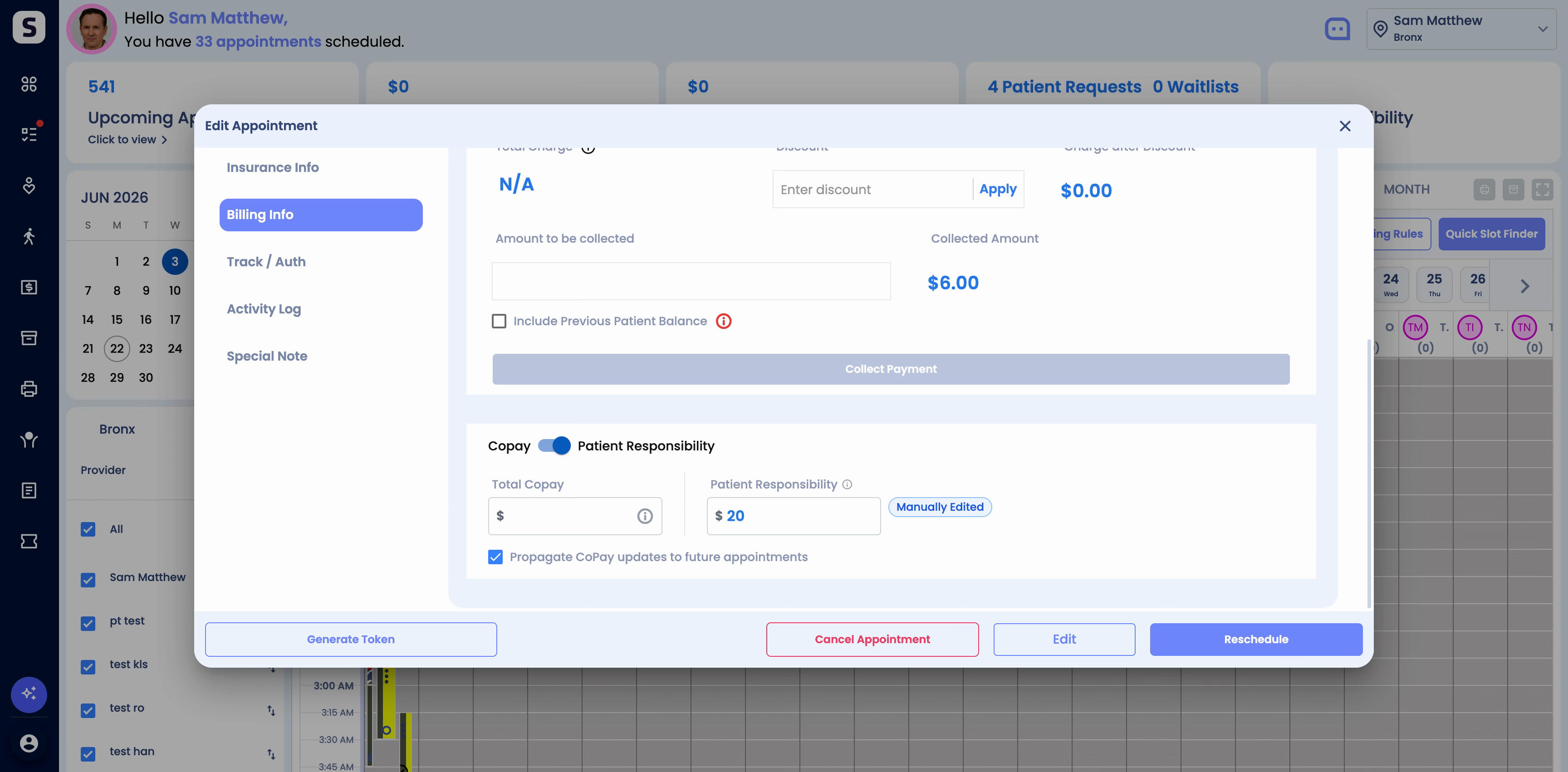Launch the AI sparkle assistant button
The image size is (1568, 772).
click(29, 694)
